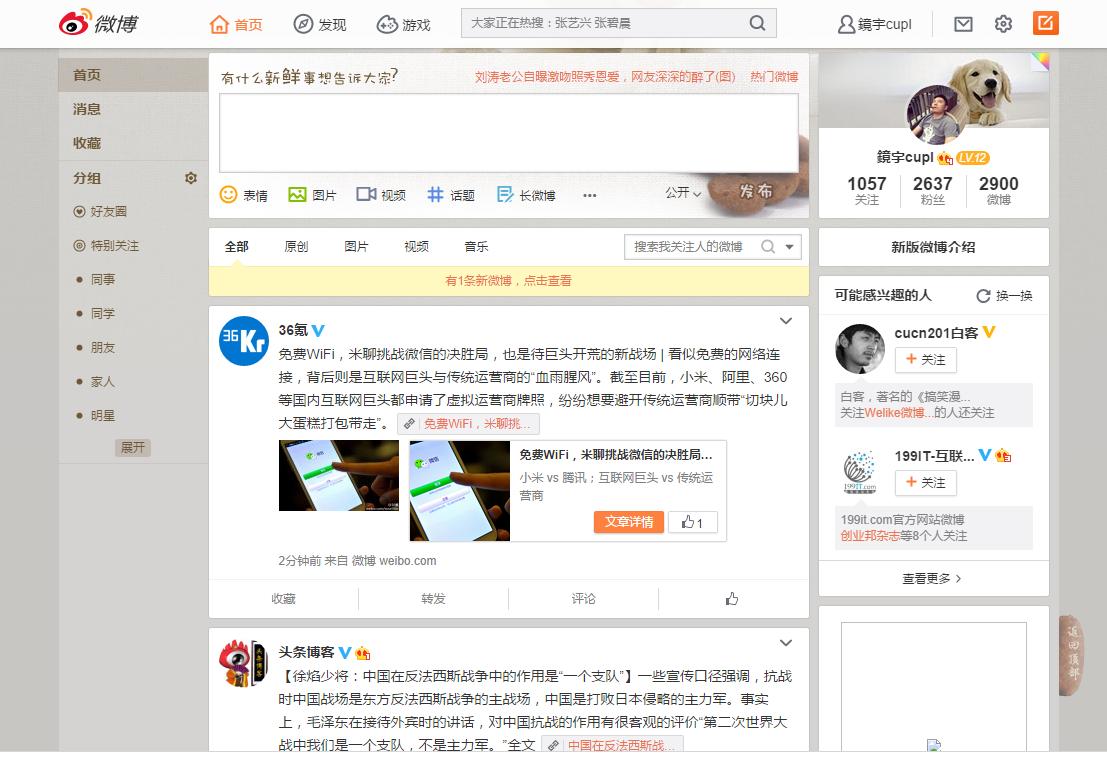The image size is (1107, 761).
Task: Open the 朋友 group
Action: [x=95, y=347]
